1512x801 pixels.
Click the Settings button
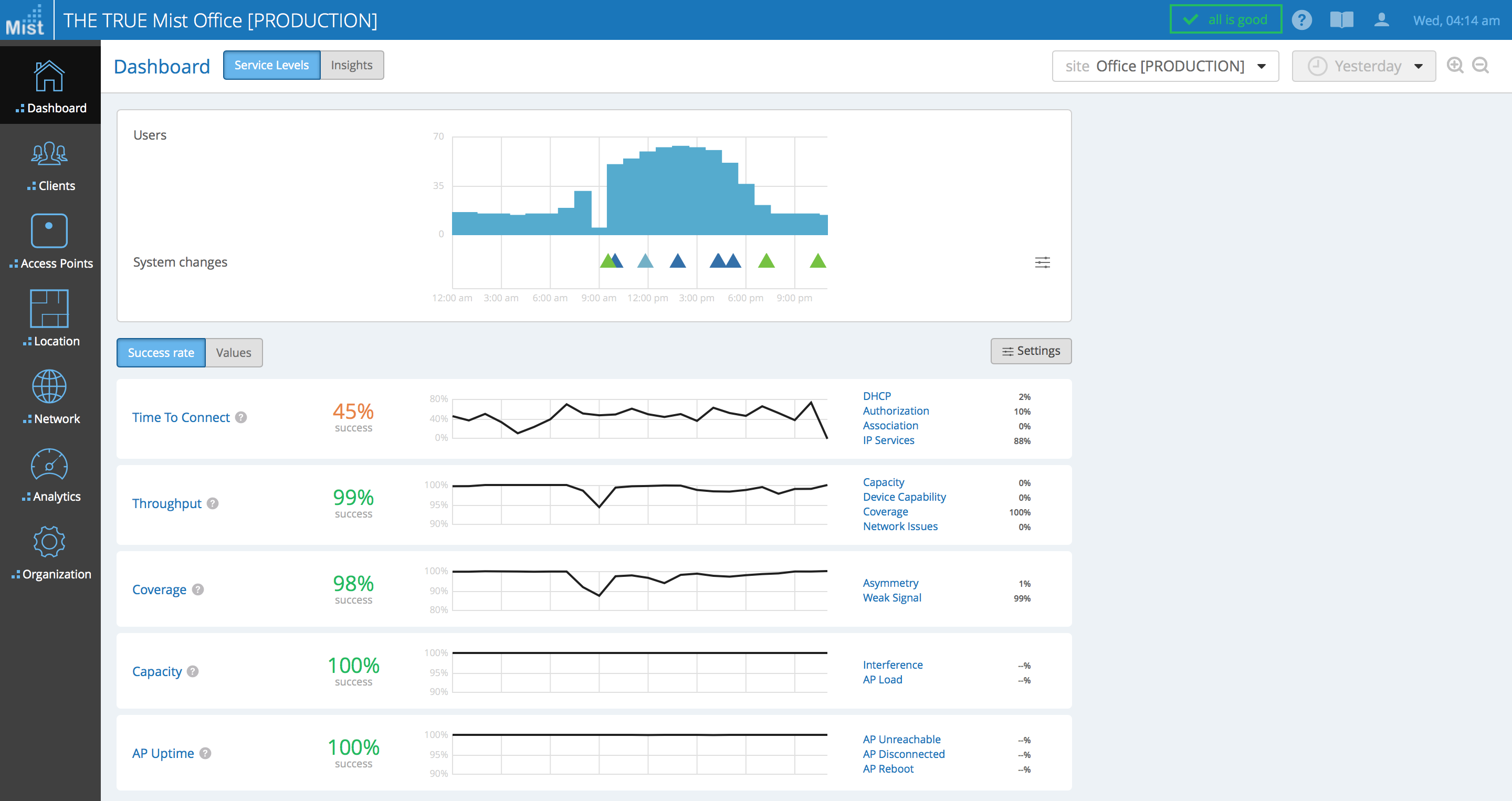click(x=1030, y=351)
